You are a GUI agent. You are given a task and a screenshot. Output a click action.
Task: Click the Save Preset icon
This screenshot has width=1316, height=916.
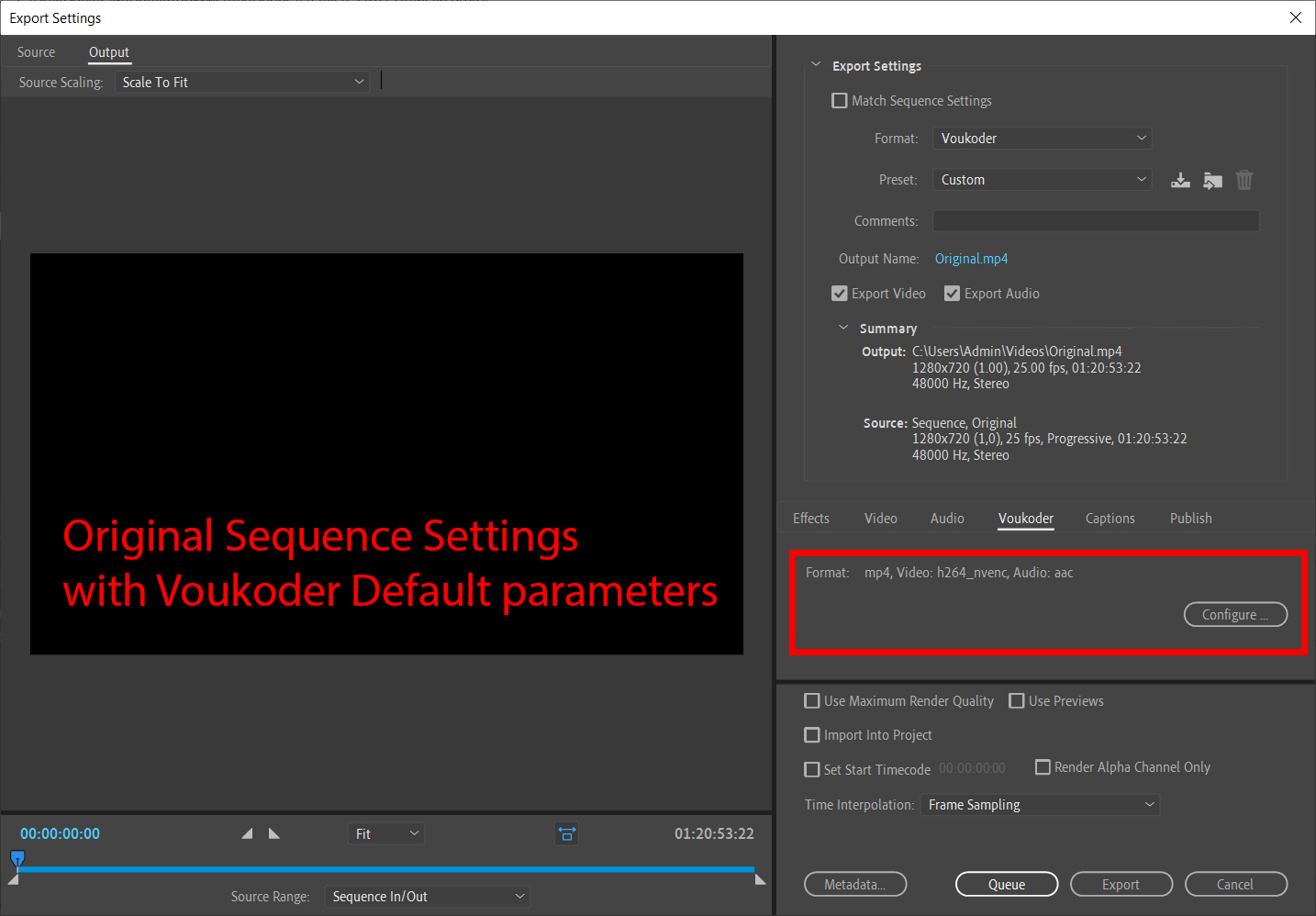[x=1180, y=180]
